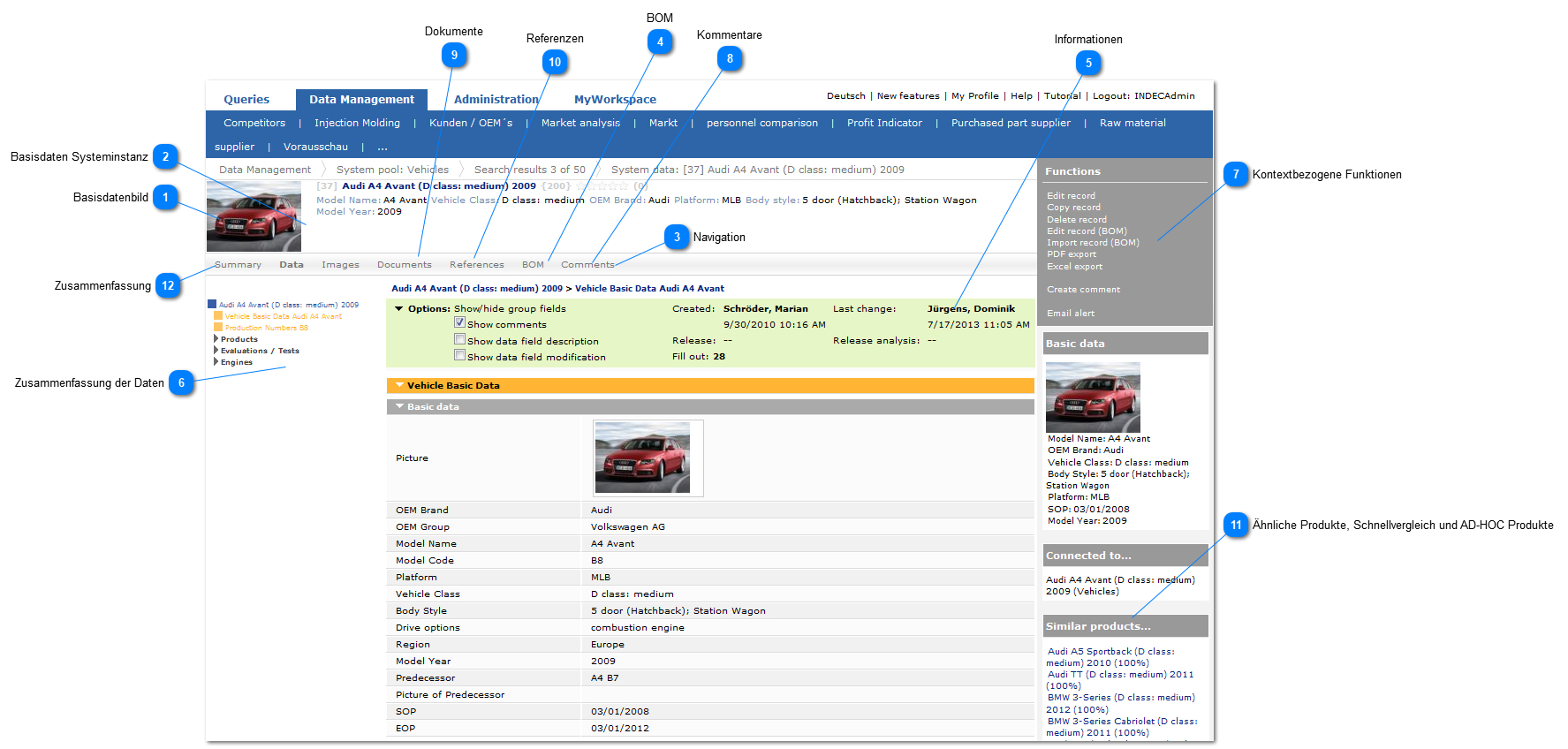Image resolution: width=1568 pixels, height=749 pixels.
Task: Open the supplier submenu item
Action: 234,147
